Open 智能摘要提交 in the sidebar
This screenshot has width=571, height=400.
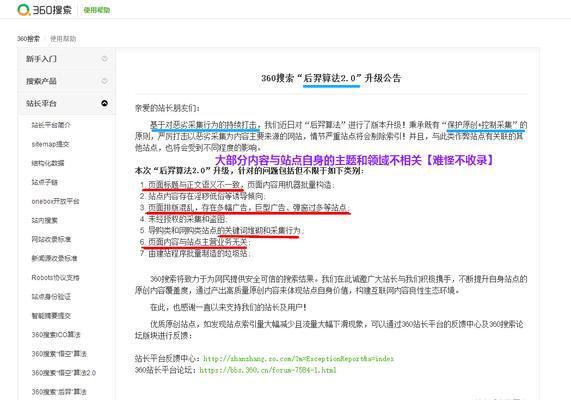click(51, 315)
